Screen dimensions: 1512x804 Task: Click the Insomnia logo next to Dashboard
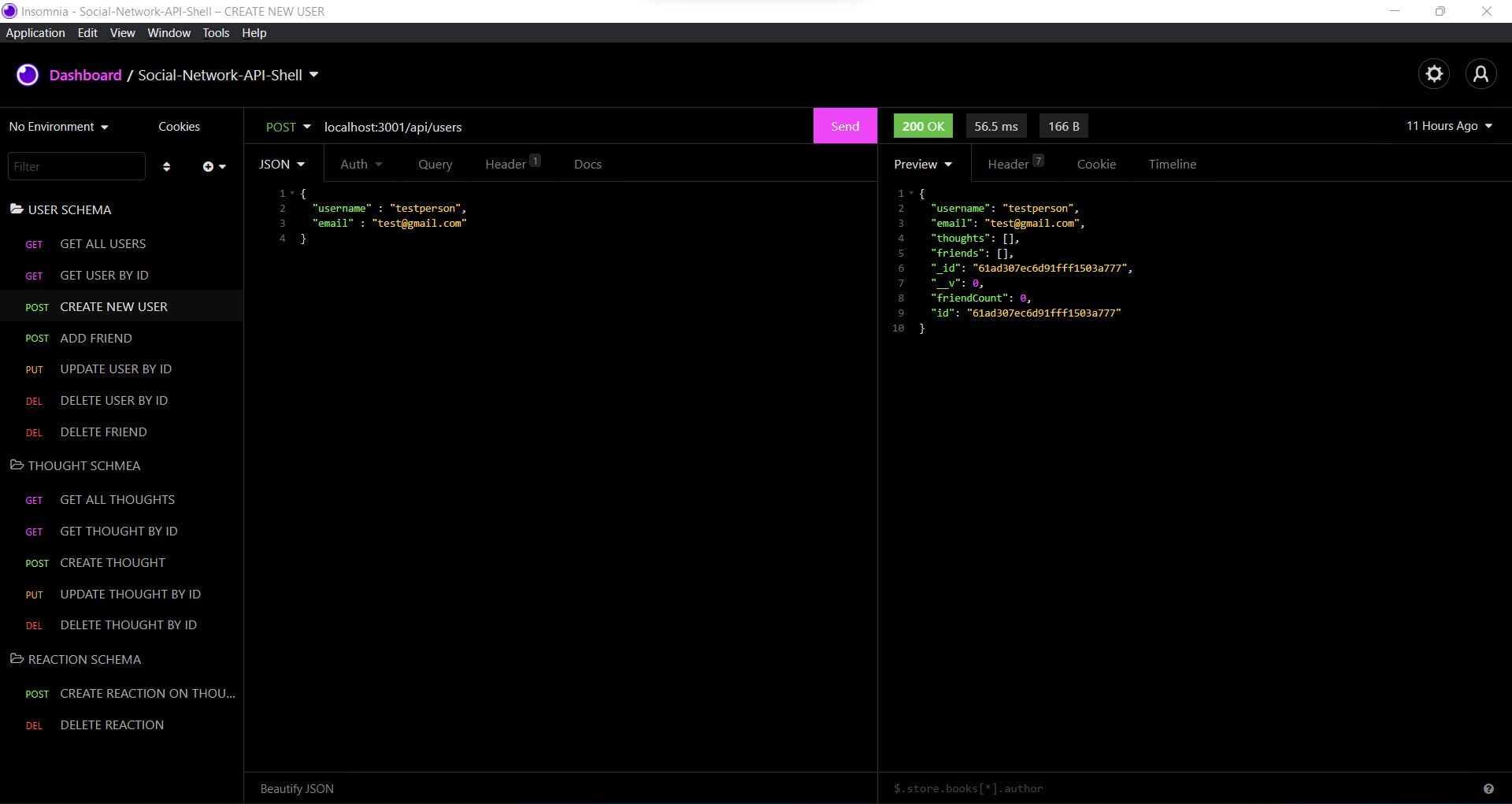[x=28, y=74]
